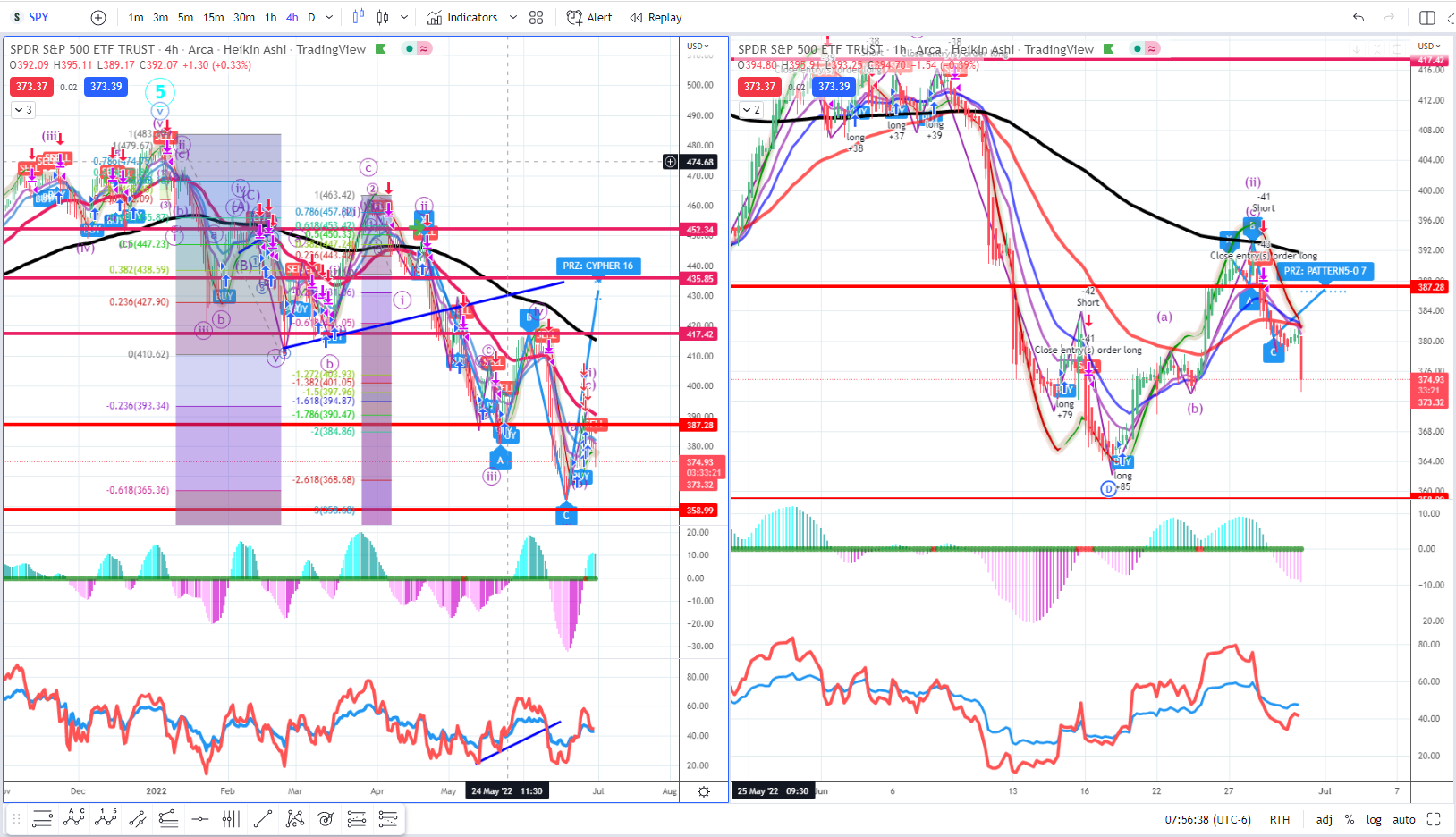Undo the last chart action
This screenshot has width=1456, height=837.
1359,17
